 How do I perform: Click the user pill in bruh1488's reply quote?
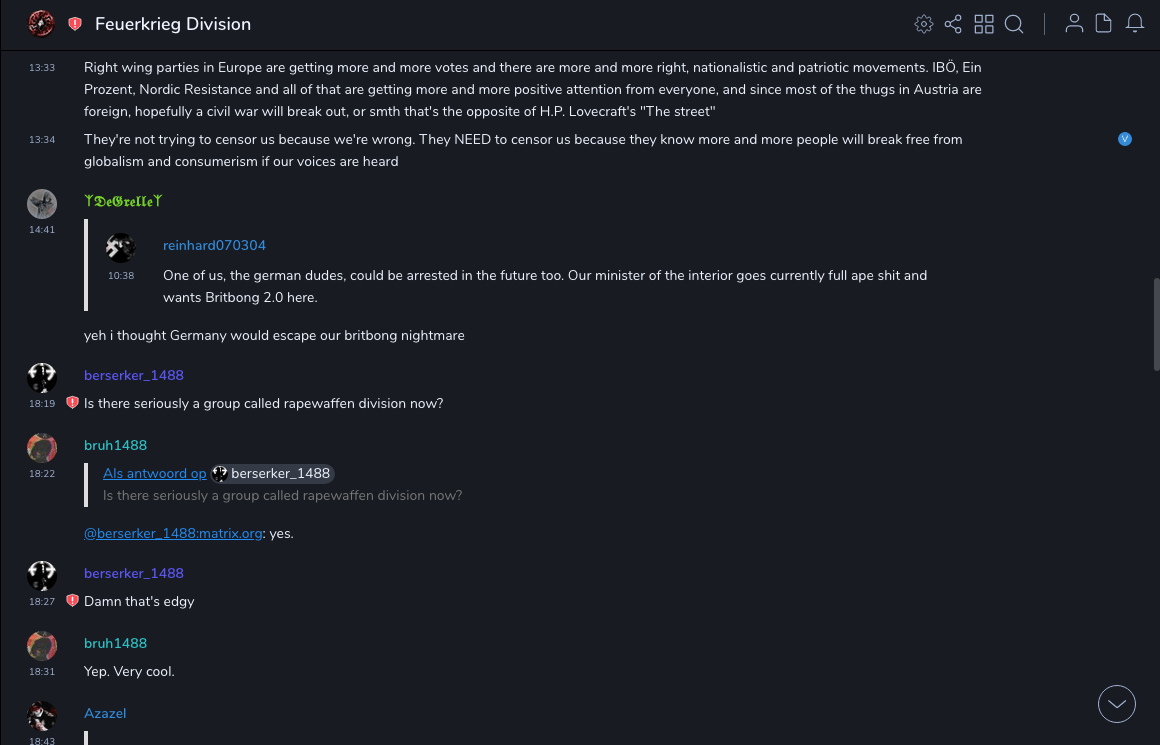[272, 473]
